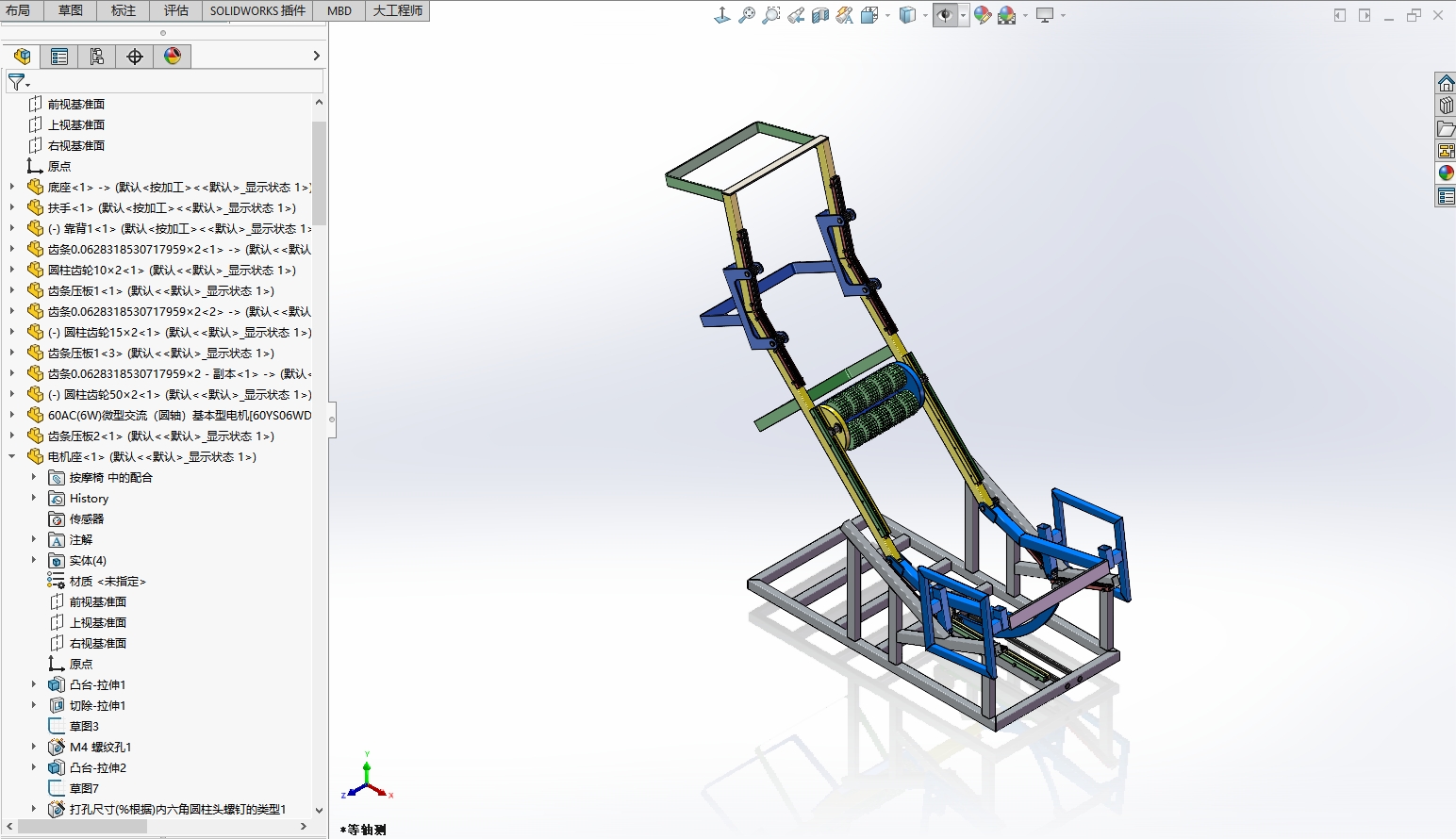Screen dimensions: 1456x839
Task: Open the 标注 ribbon tab
Action: [123, 10]
